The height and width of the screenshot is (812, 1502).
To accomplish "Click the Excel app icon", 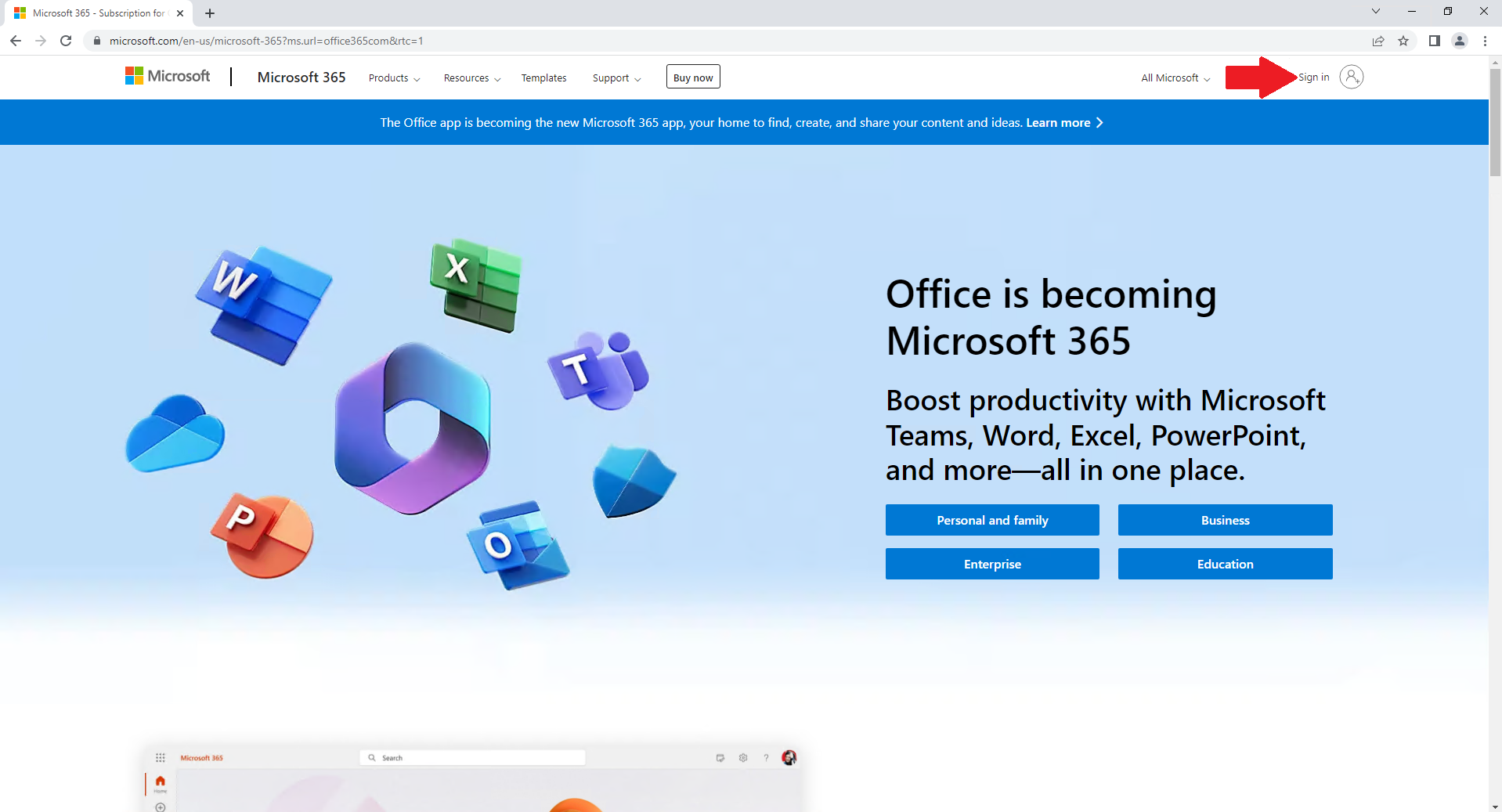I will [x=475, y=285].
